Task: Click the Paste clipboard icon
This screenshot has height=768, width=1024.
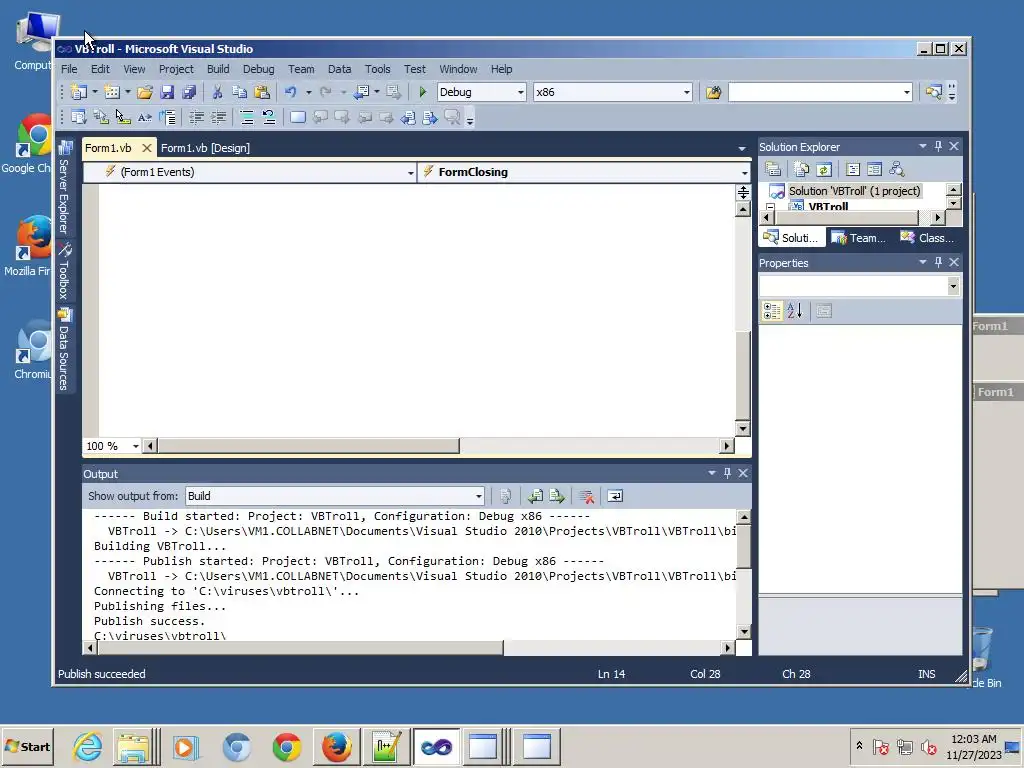Action: pyautogui.click(x=262, y=92)
